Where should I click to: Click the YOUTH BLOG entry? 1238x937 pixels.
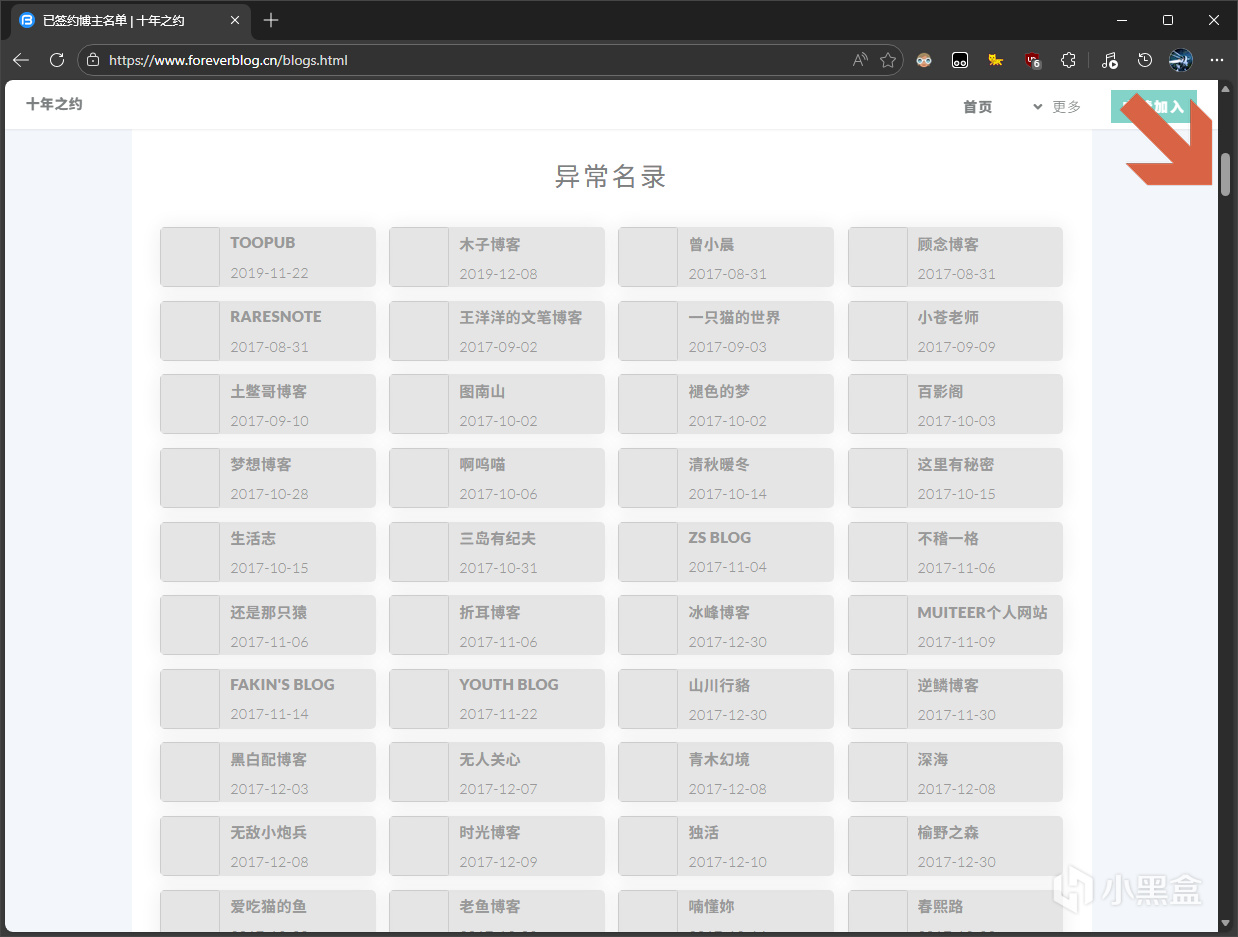497,699
